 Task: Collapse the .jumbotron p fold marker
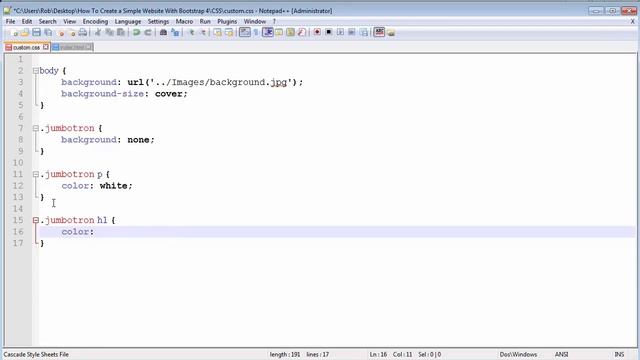(36, 174)
